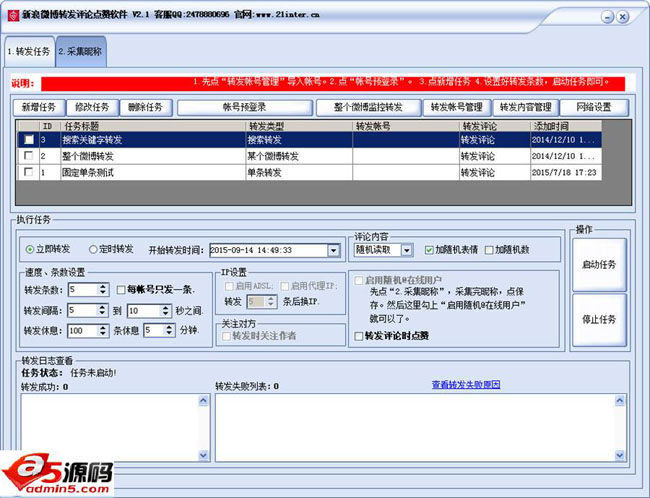The width and height of the screenshot is (650, 498).
Task: Click the 修改任务 button
Action: [x=92, y=107]
